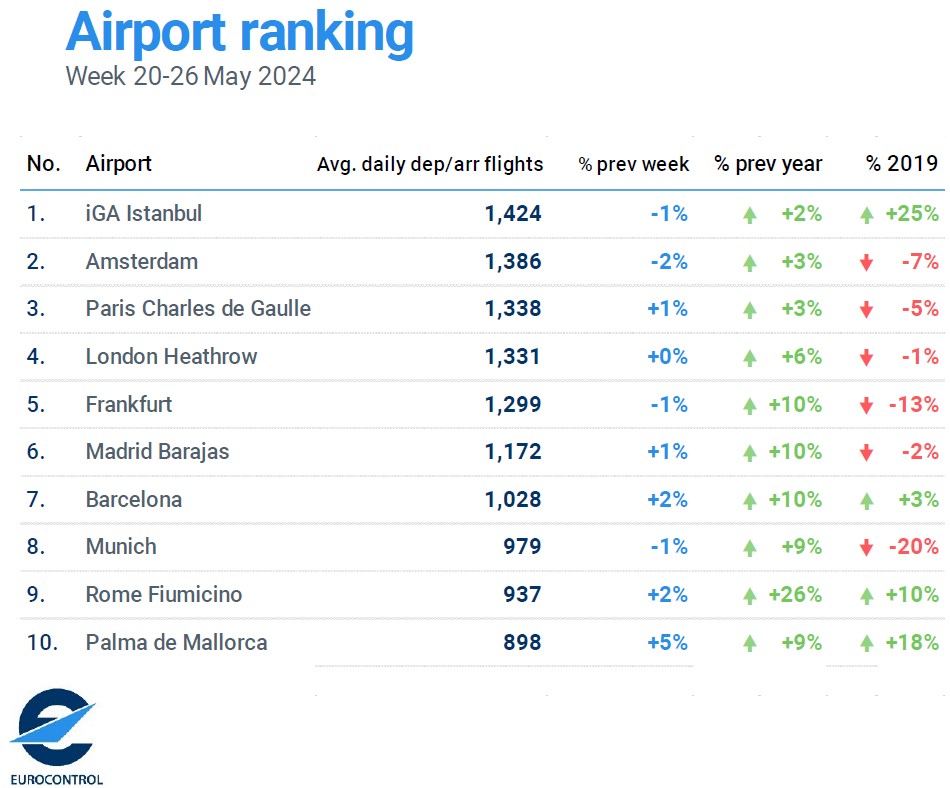
Task: Click red down arrow for London Heathrow
Action: pyautogui.click(x=867, y=357)
